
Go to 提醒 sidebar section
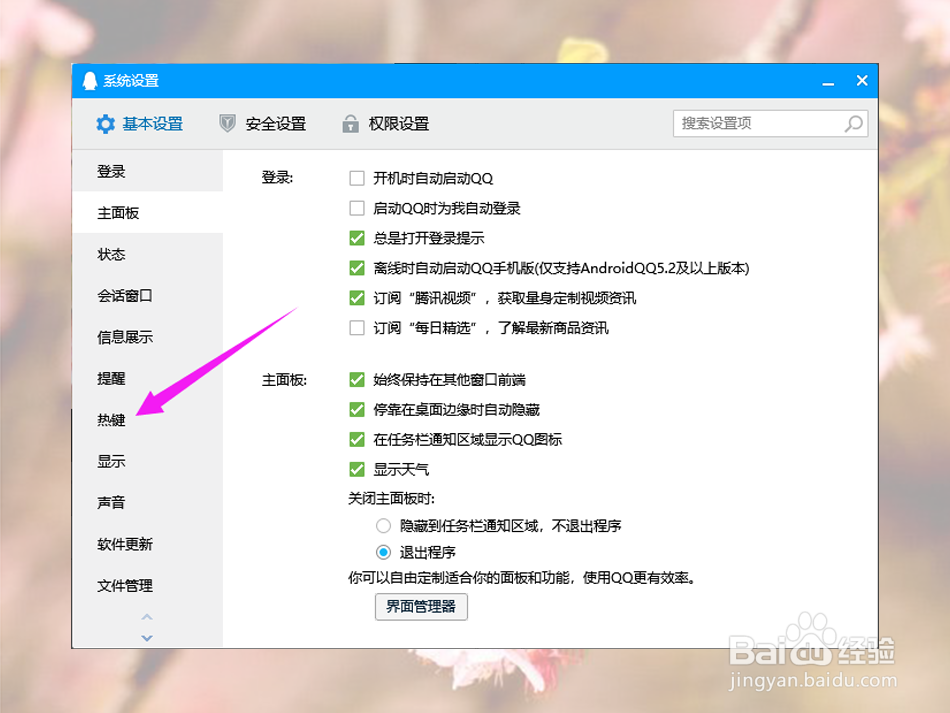147,379
